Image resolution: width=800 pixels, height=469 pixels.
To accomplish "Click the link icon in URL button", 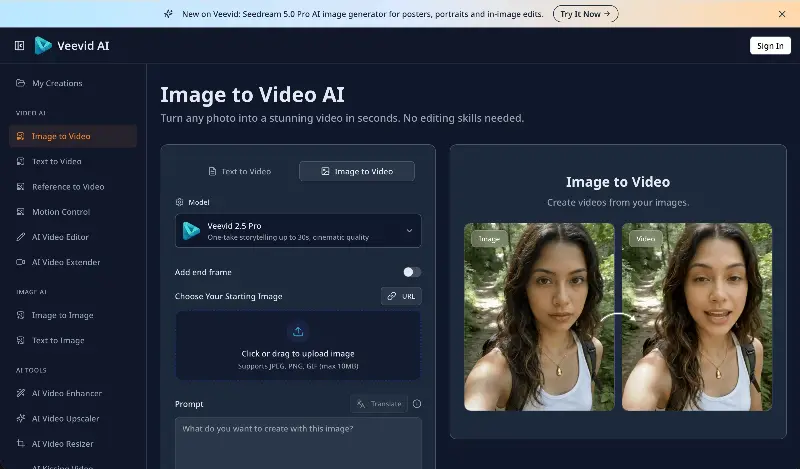I will 391,296.
